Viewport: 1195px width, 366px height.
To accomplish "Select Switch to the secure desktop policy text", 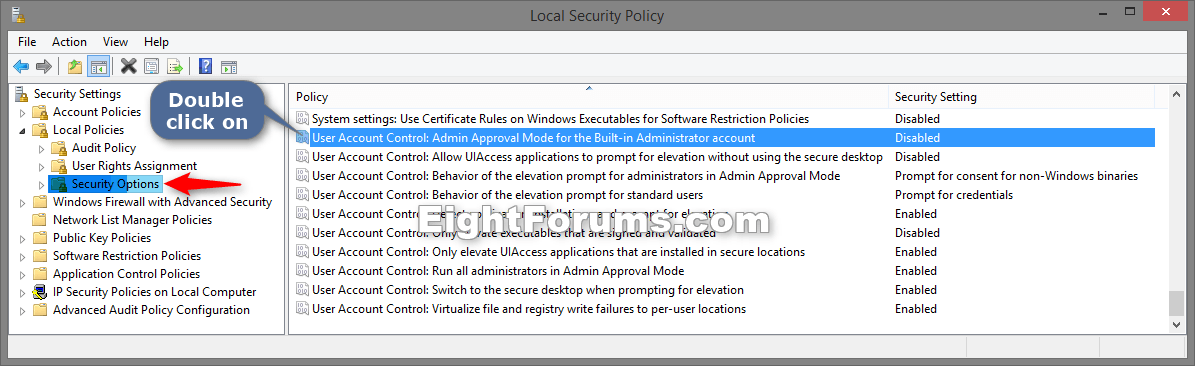I will (x=528, y=291).
